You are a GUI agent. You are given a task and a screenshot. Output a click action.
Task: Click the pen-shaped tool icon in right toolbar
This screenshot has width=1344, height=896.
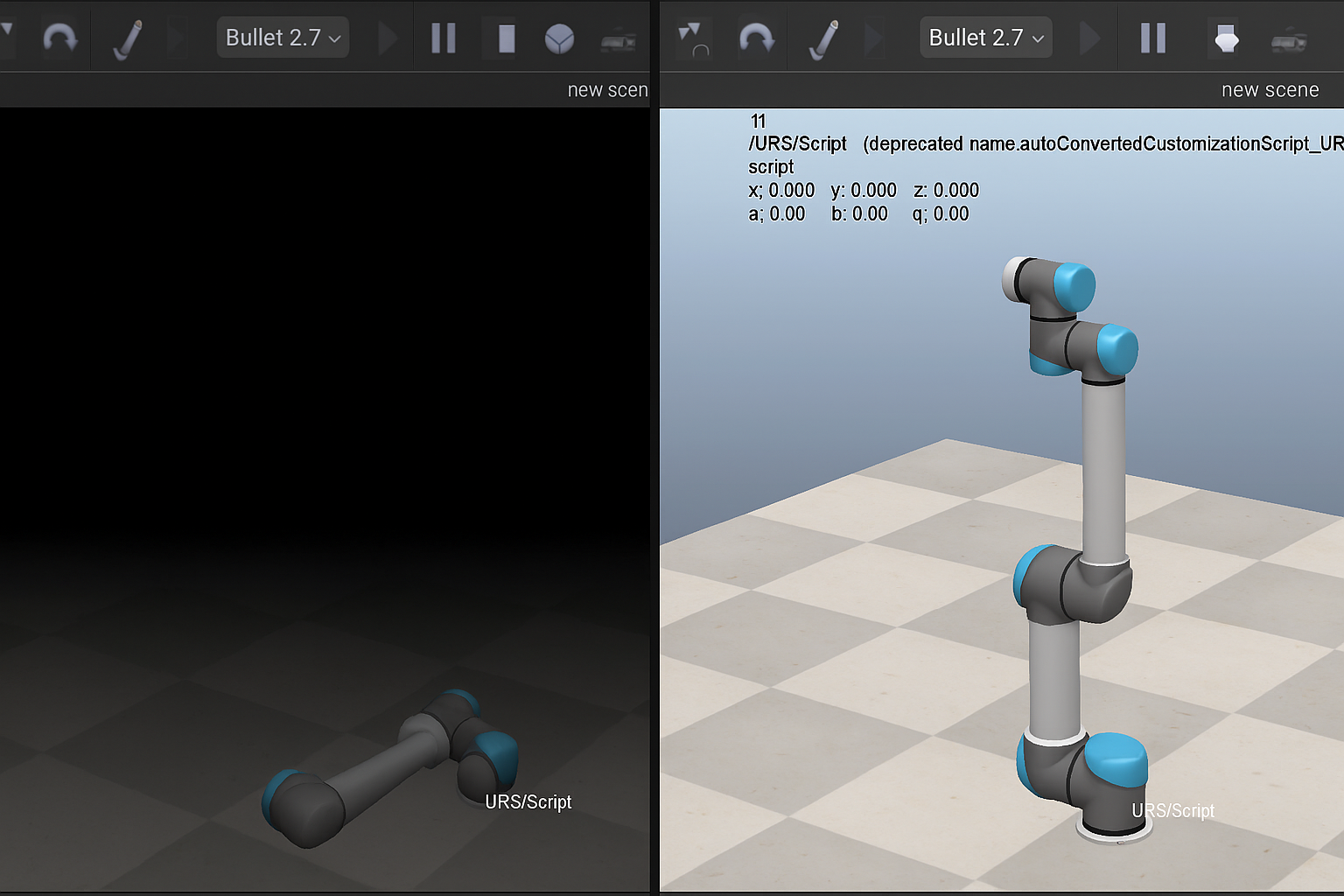click(822, 39)
